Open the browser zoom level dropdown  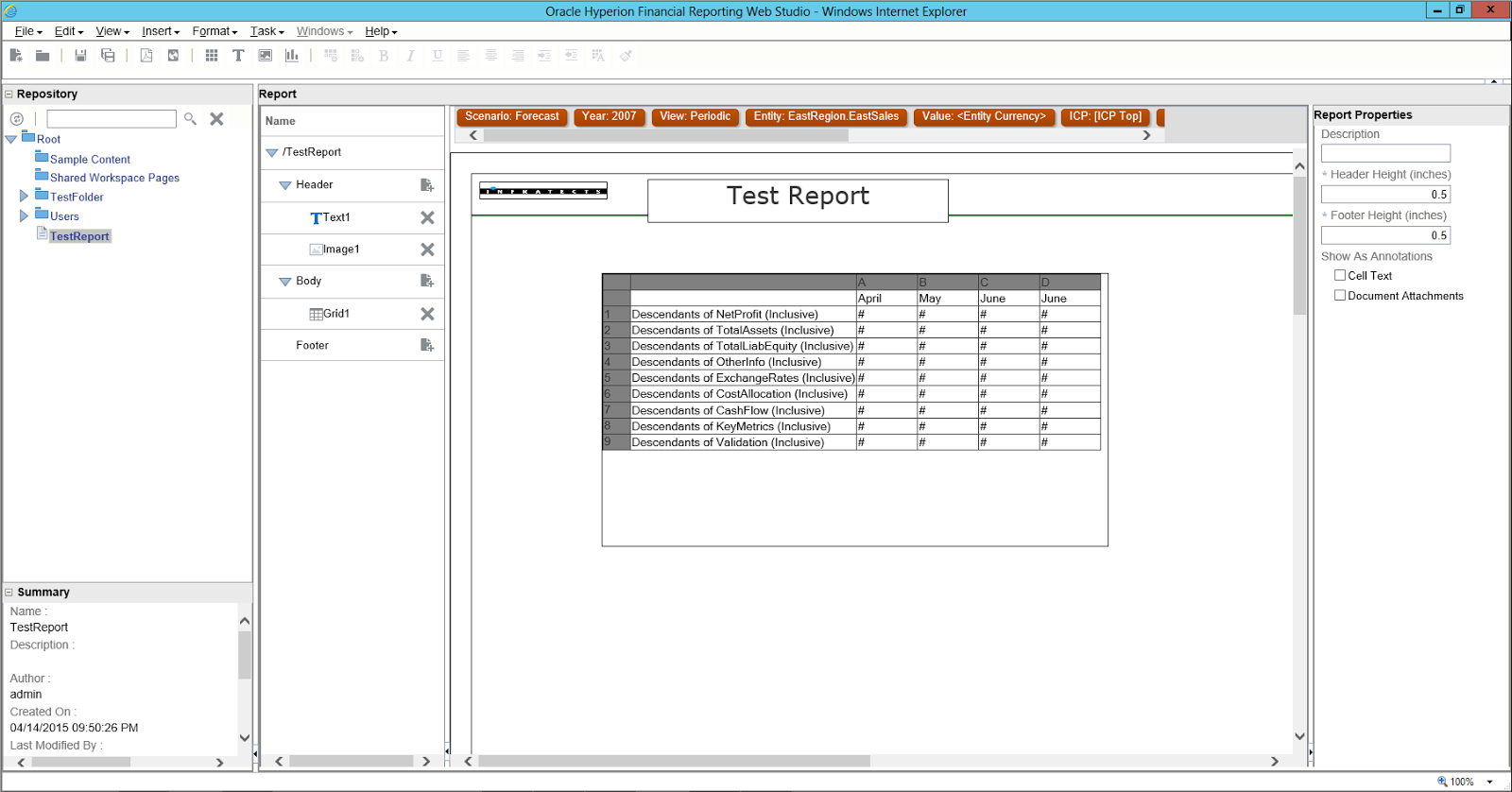click(1490, 782)
